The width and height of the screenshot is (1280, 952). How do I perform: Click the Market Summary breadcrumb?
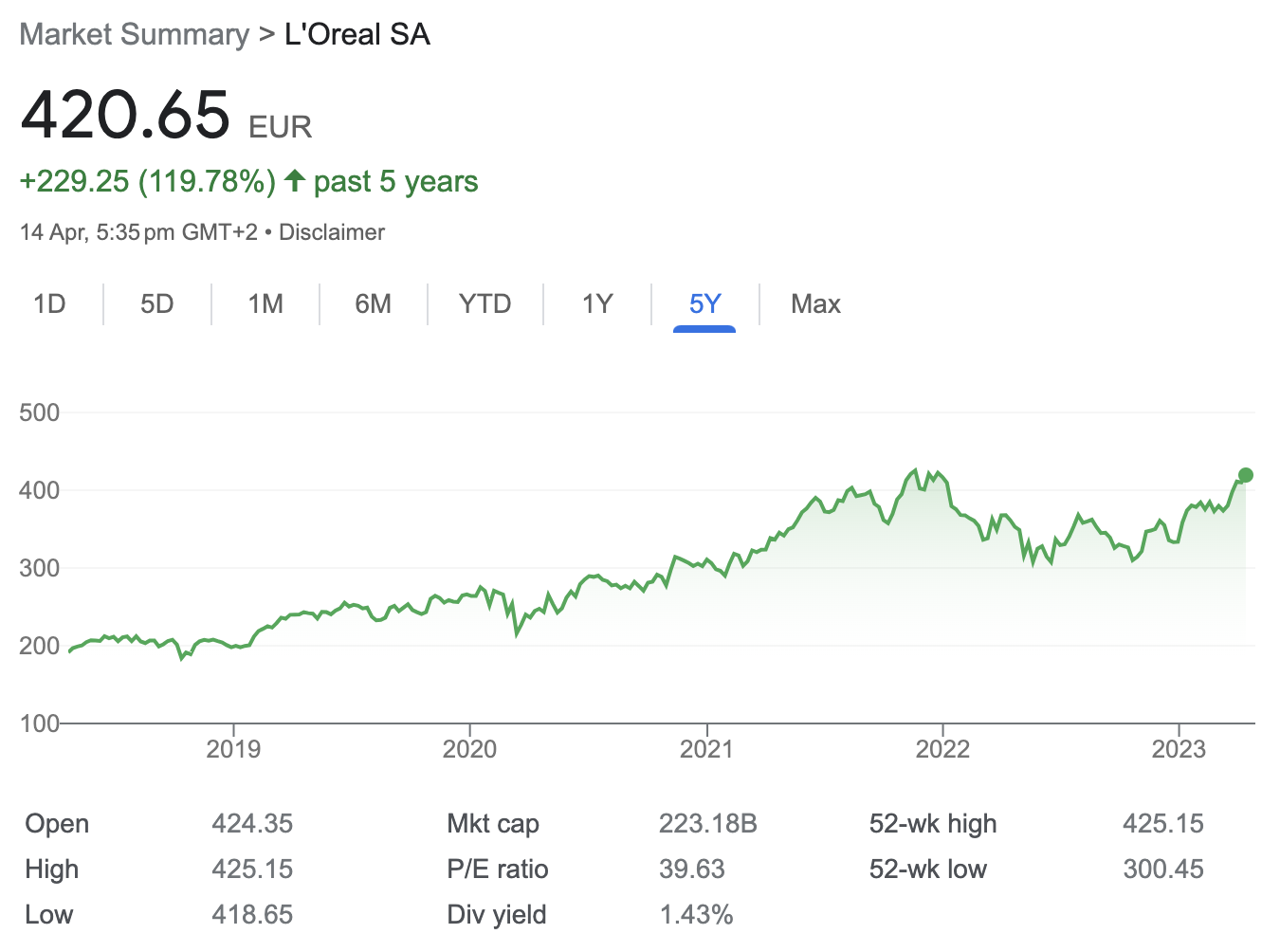click(x=134, y=34)
